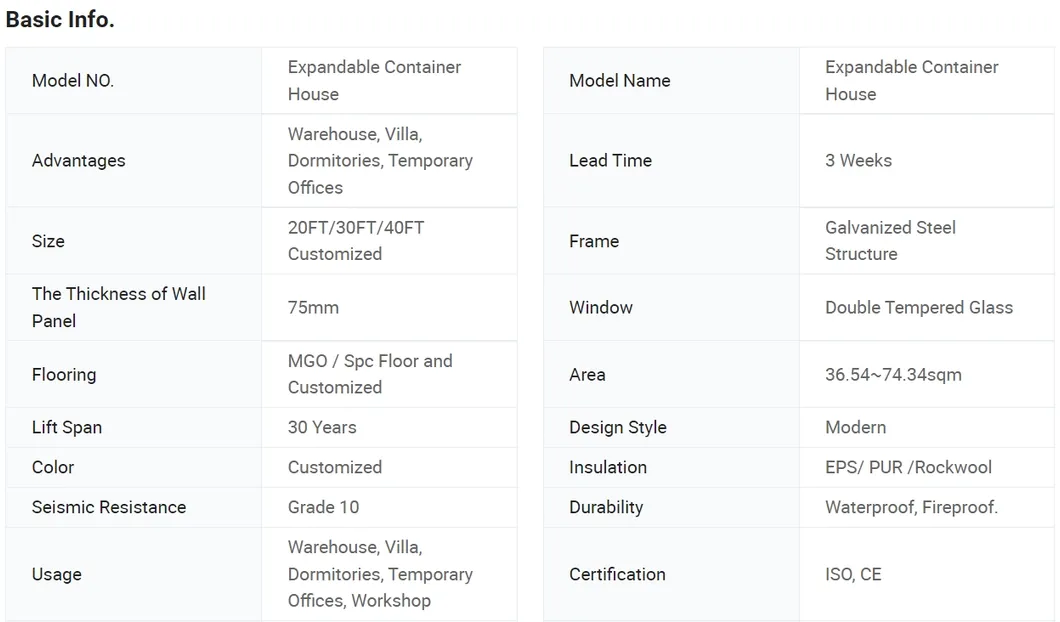Click the Expandable Container House model name value
The height and width of the screenshot is (622, 1060).
tap(911, 80)
